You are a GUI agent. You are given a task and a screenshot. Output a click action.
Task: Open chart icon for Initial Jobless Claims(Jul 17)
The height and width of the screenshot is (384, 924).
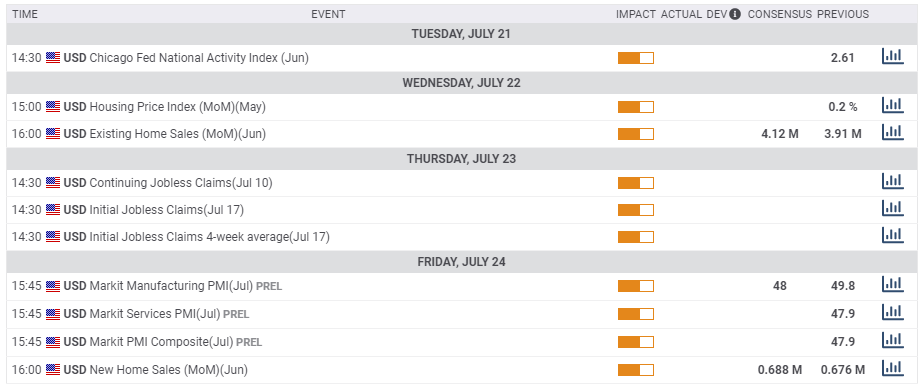(x=892, y=208)
